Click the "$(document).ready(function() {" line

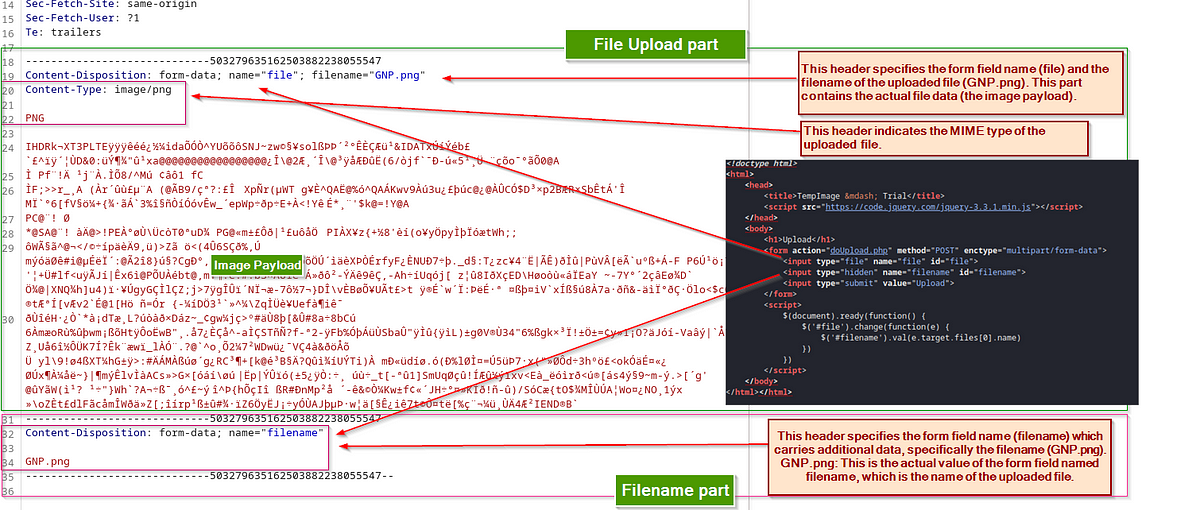click(854, 316)
